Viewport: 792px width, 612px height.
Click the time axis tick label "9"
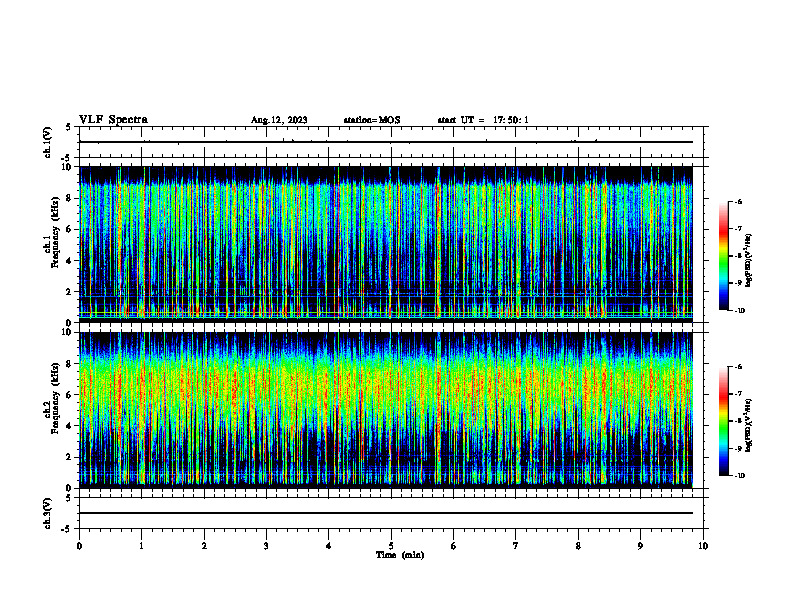click(x=640, y=546)
